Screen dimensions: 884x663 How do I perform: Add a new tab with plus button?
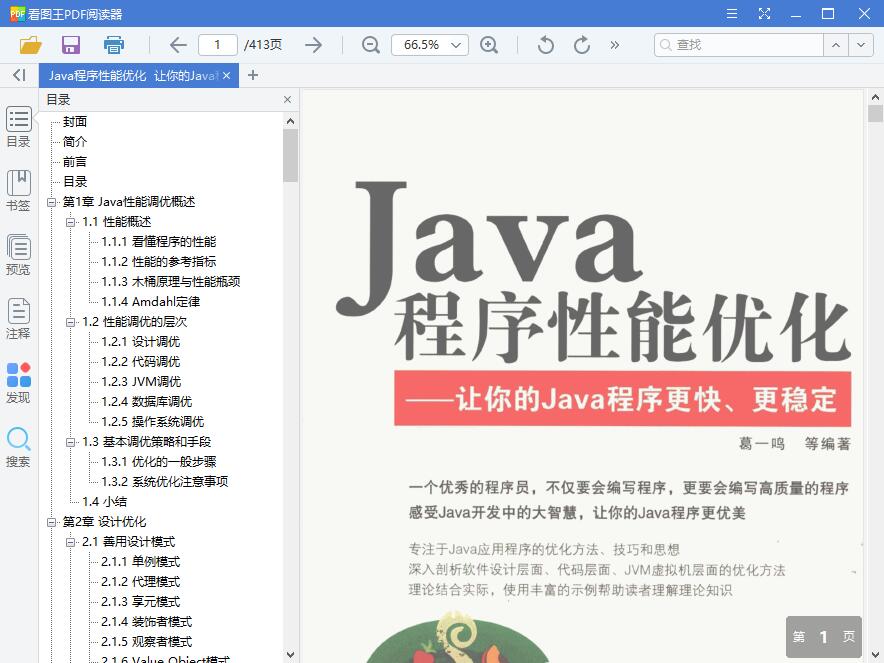tap(253, 75)
